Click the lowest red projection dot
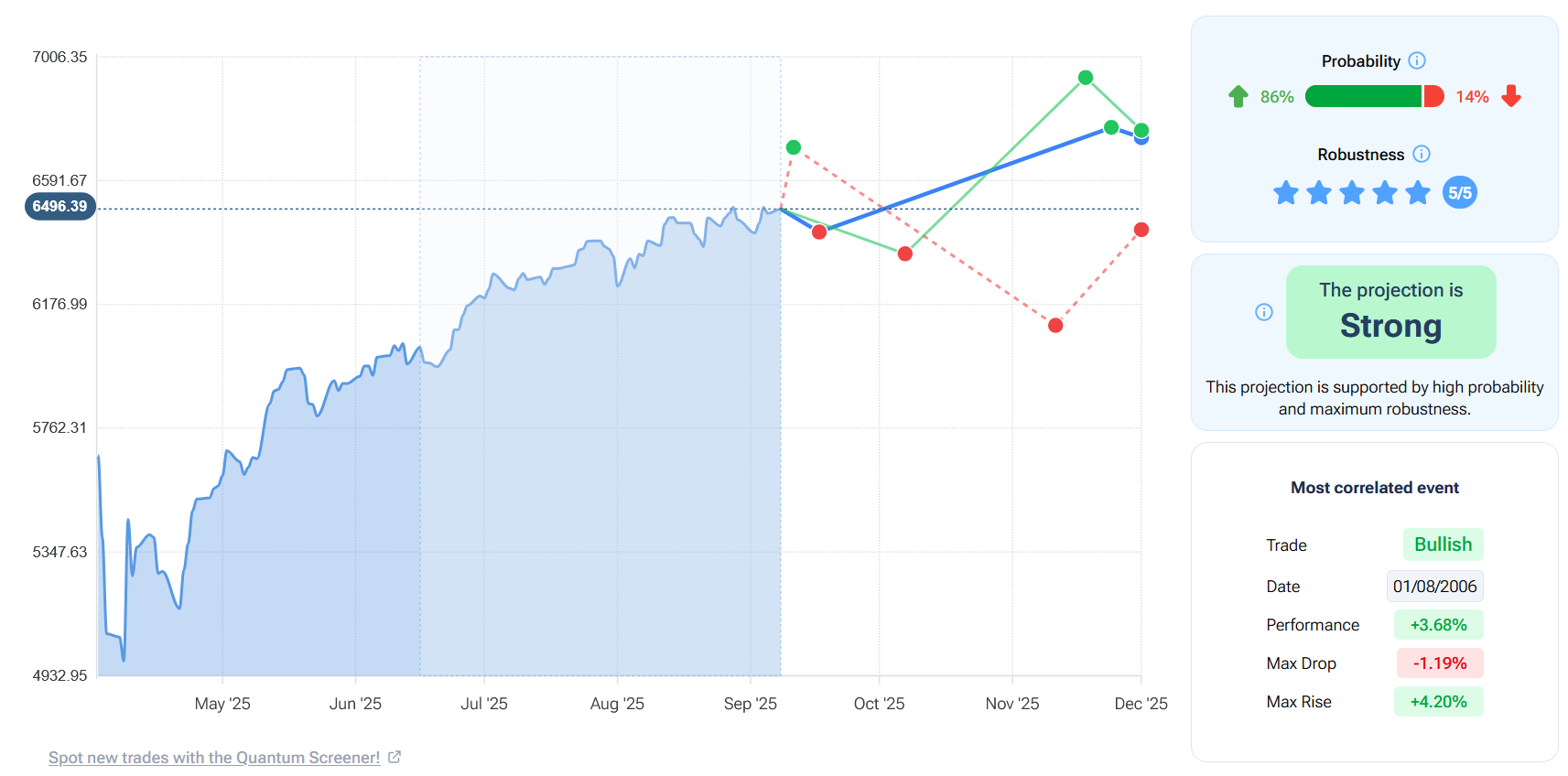 point(1054,325)
